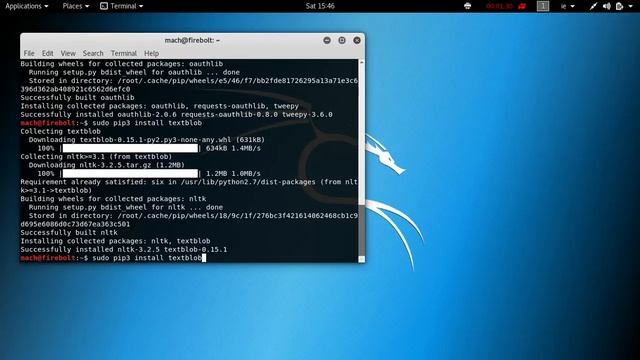
Task: Open the Help menu in terminal
Action: (x=151, y=53)
